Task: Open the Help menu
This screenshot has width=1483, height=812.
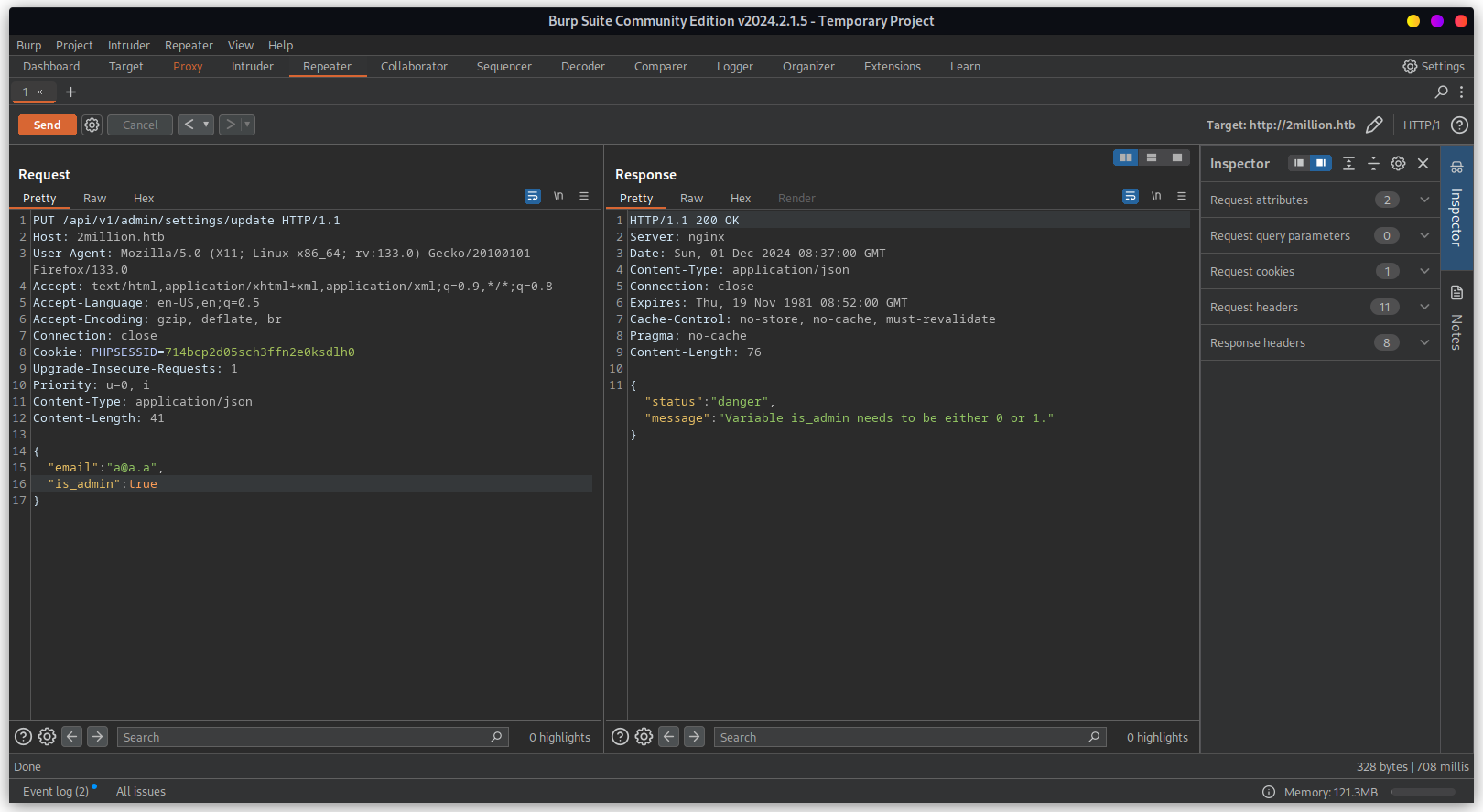Action: (280, 45)
